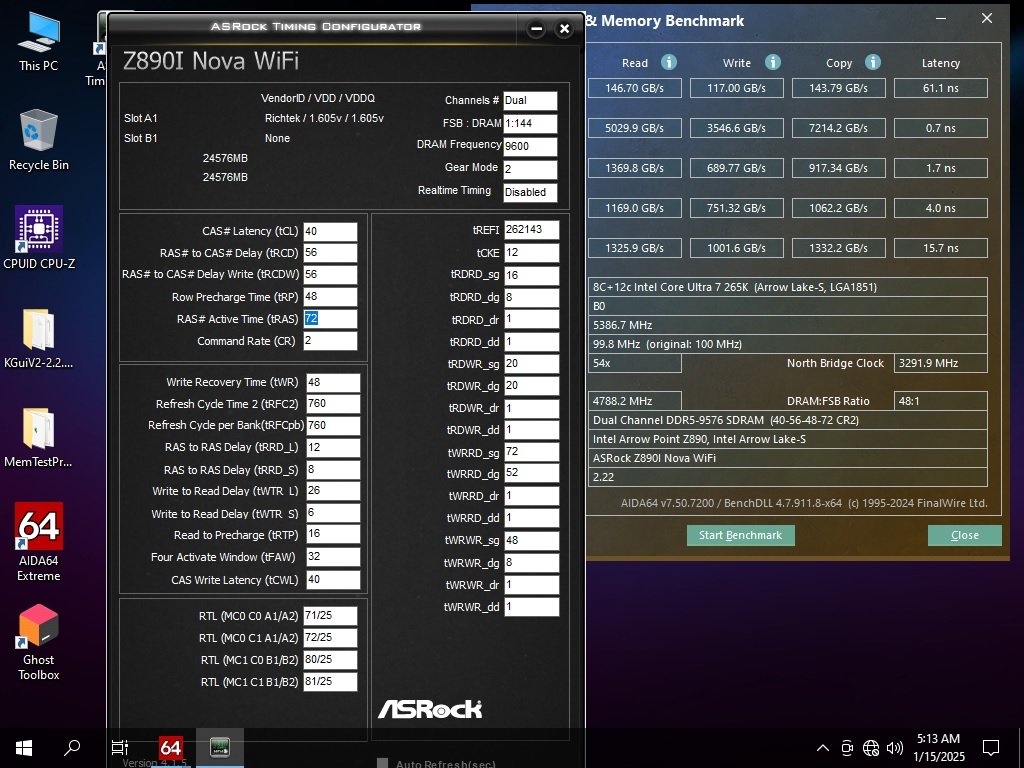Click tWRRD_sg value field

coord(532,452)
